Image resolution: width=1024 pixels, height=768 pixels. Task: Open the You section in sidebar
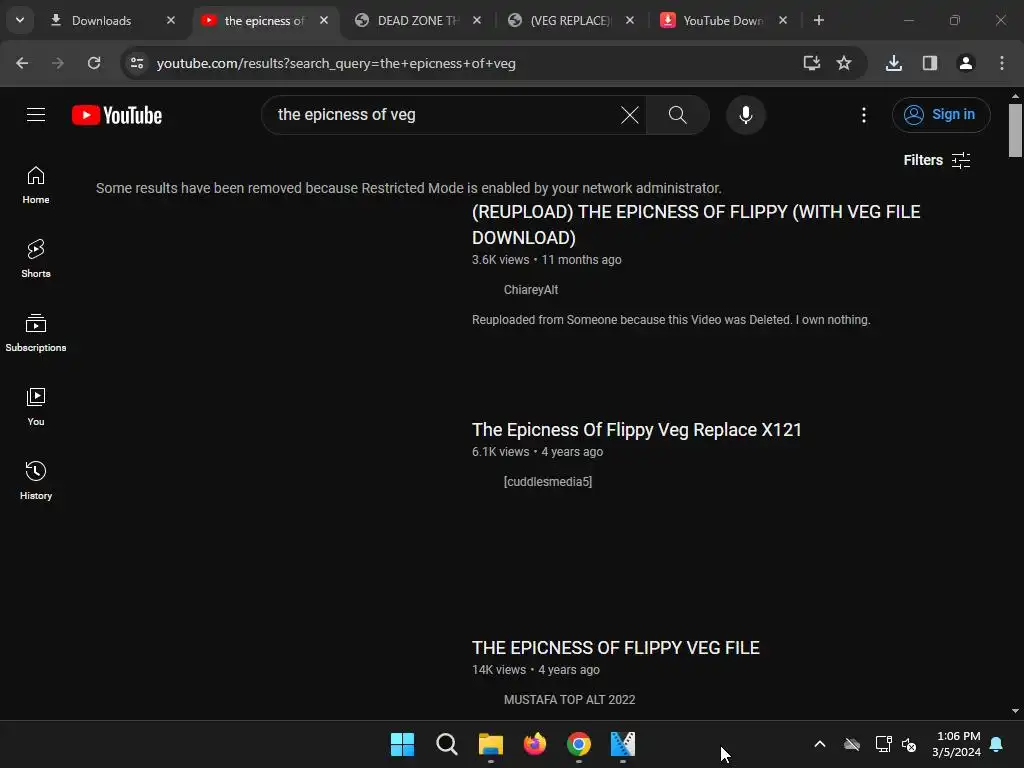[x=36, y=407]
